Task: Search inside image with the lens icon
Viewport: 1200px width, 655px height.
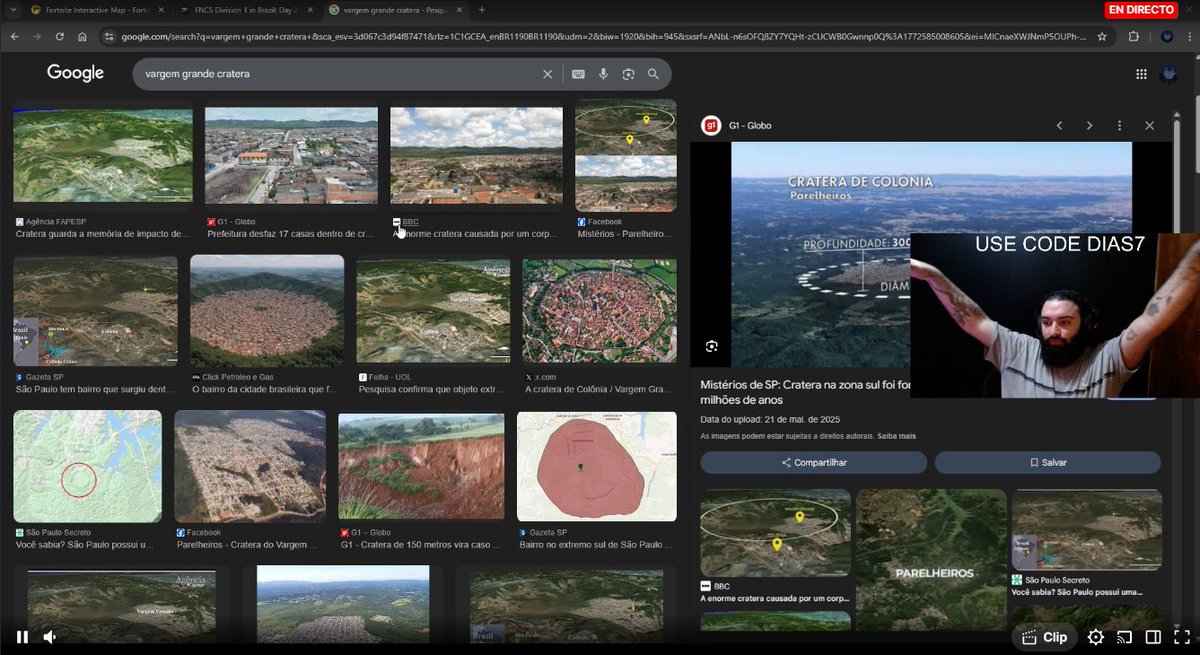Action: click(x=712, y=346)
